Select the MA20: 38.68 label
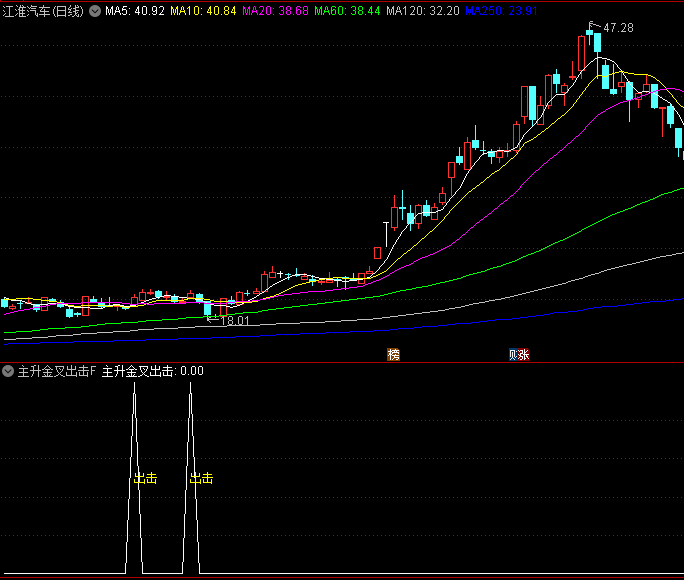This screenshot has width=684, height=580. (x=275, y=11)
